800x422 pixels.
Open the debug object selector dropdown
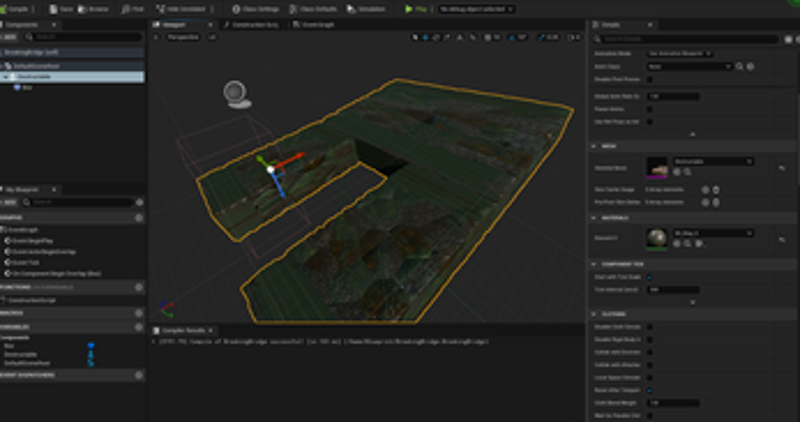click(x=475, y=8)
